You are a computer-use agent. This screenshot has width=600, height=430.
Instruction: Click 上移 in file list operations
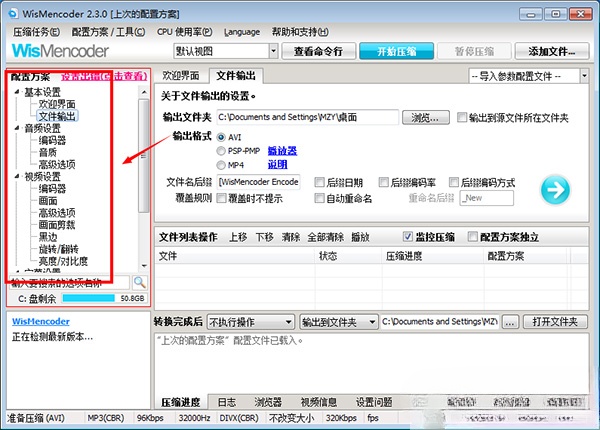pos(238,237)
